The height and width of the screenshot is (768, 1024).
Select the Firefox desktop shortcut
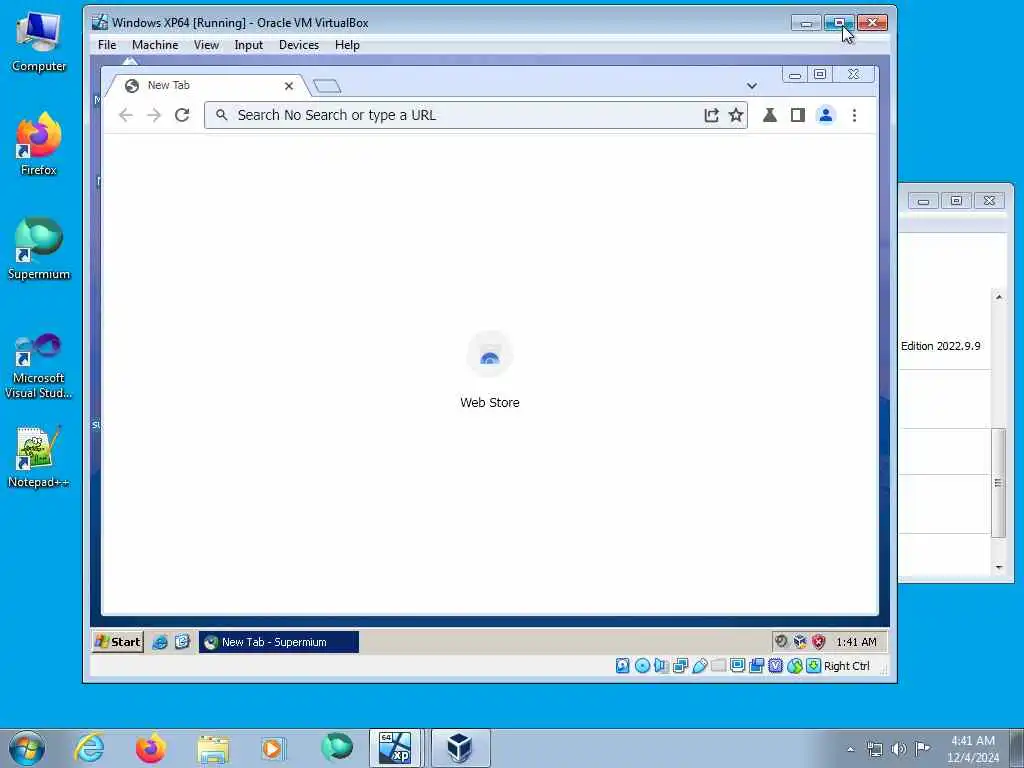tap(39, 145)
